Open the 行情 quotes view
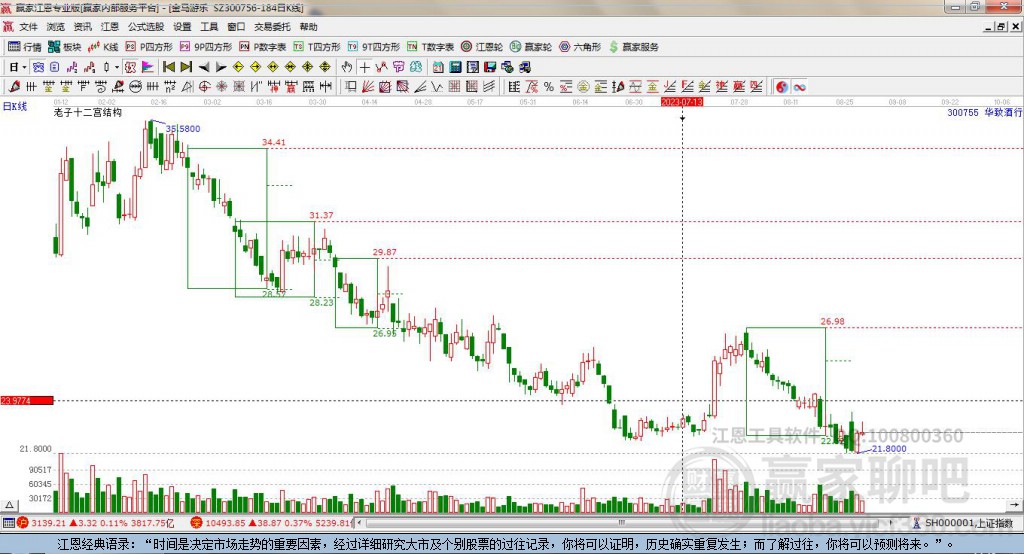This screenshot has height=554, width=1024. (25, 47)
